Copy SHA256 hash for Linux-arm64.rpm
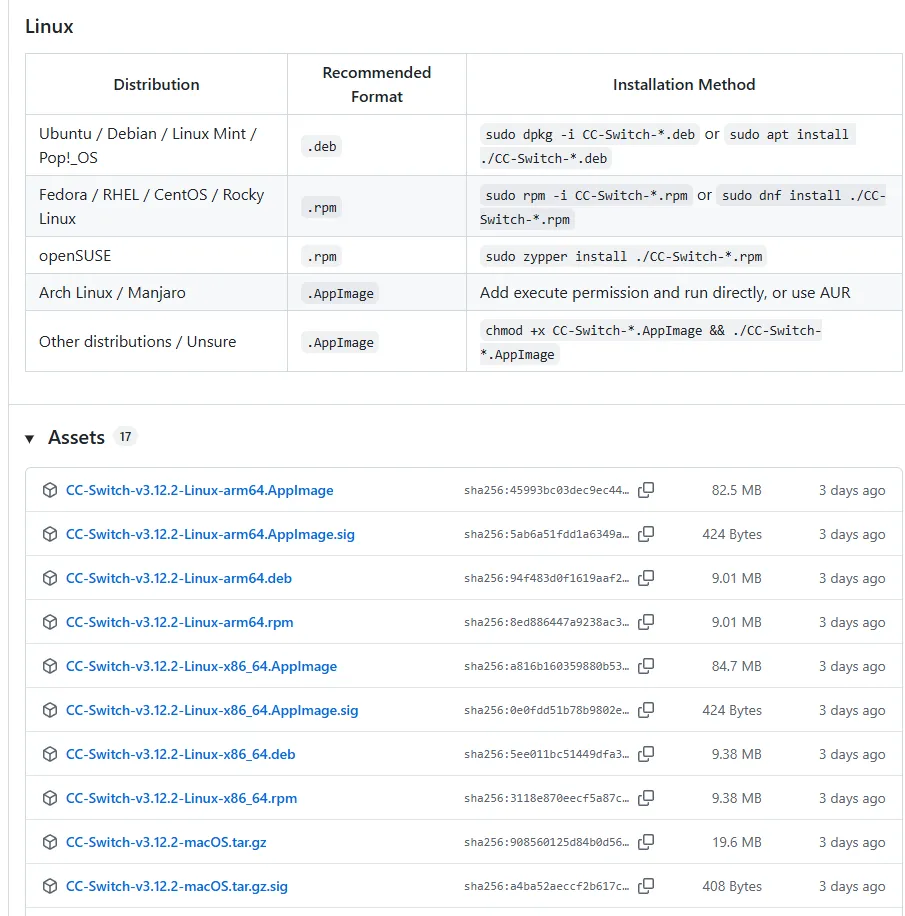 click(x=647, y=622)
